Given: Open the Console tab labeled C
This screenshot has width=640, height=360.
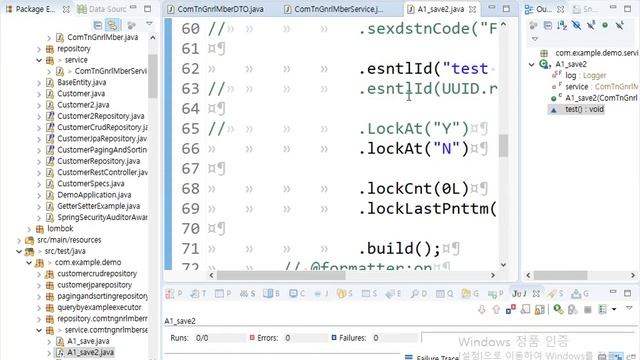Looking at the screenshot, I should 297,293.
